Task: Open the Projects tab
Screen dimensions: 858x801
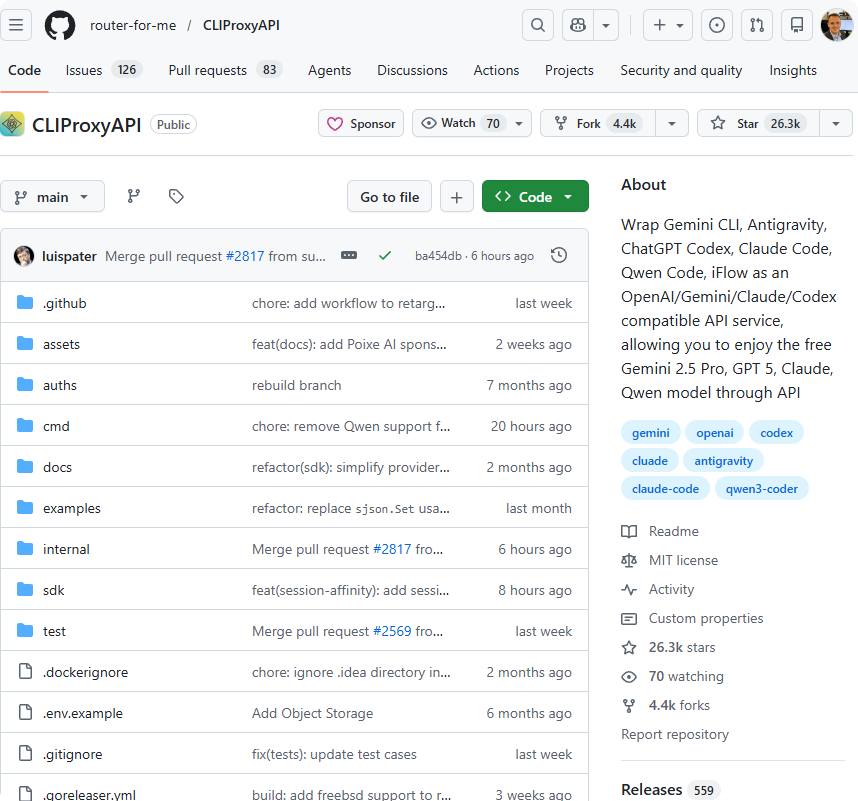Action: [x=569, y=71]
